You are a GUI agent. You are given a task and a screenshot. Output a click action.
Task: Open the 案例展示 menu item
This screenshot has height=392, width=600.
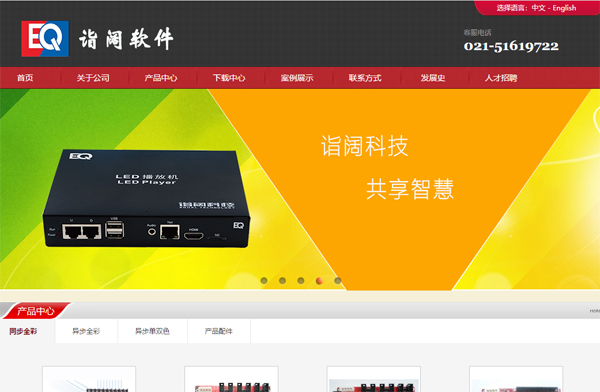point(297,78)
